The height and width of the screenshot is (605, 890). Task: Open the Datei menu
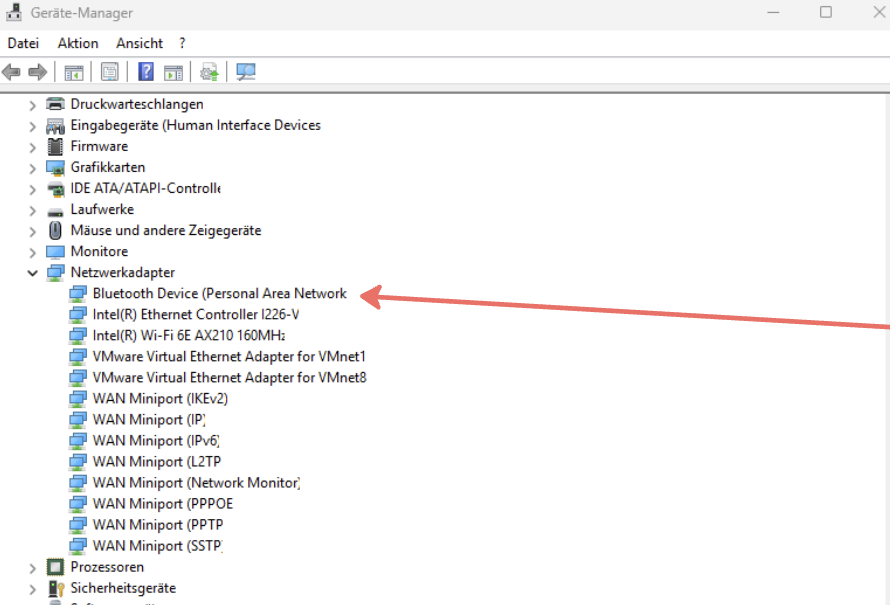[x=23, y=43]
